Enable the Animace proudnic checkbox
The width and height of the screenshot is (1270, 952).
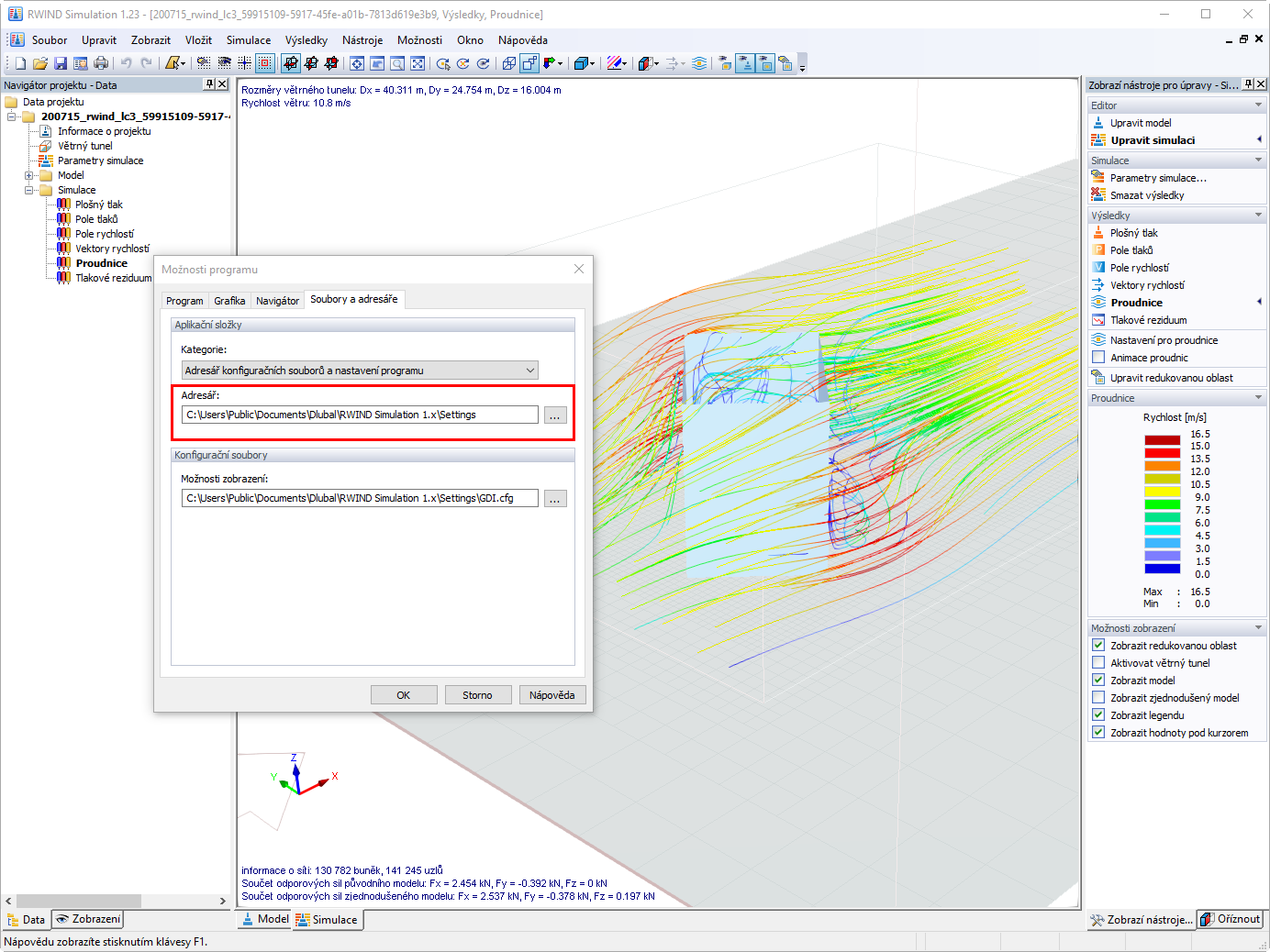point(1098,358)
